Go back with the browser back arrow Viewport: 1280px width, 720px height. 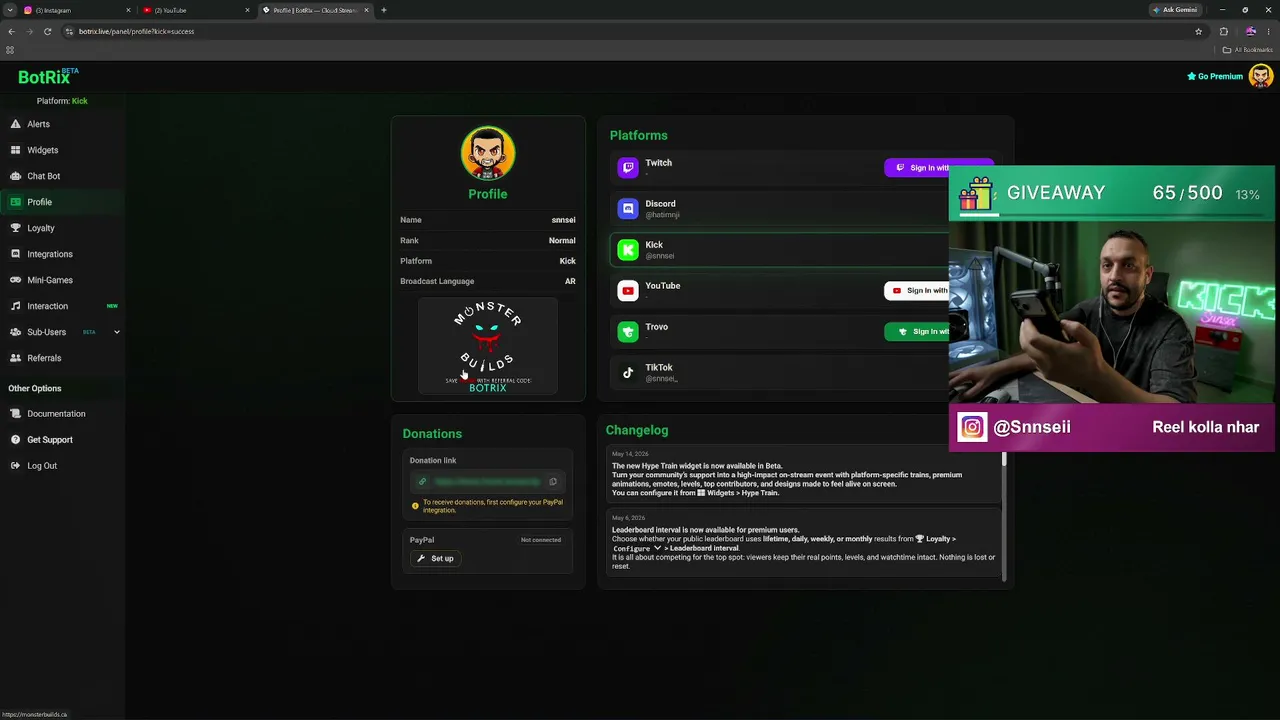point(11,31)
